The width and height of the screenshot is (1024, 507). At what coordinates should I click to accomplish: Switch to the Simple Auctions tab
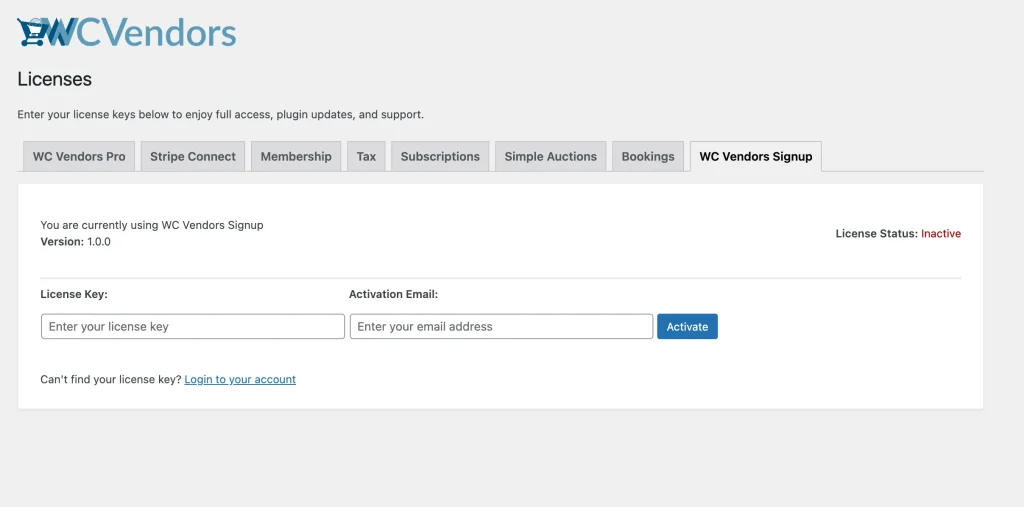coord(550,156)
